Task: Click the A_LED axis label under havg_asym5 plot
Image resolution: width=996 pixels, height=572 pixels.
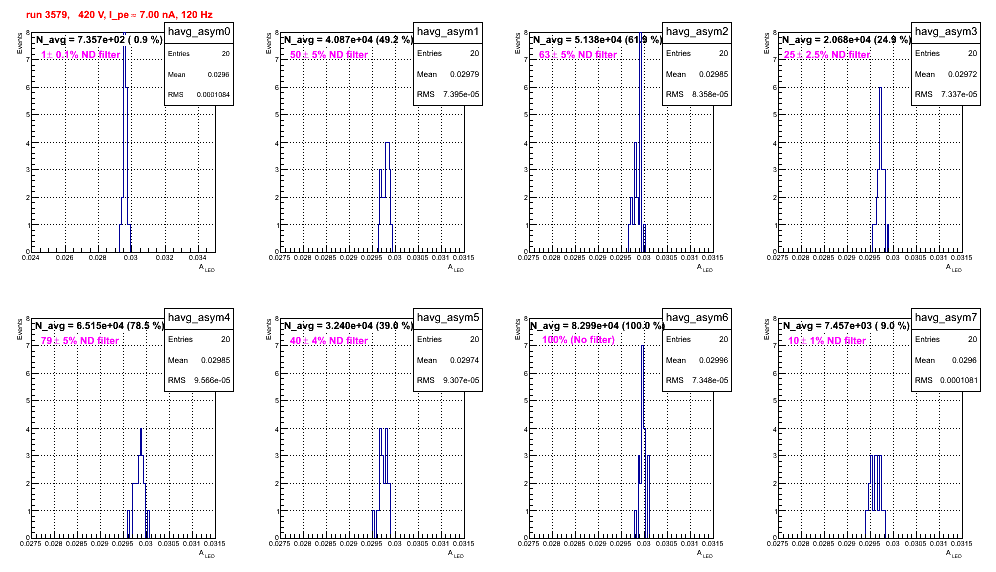Action: pyautogui.click(x=455, y=554)
